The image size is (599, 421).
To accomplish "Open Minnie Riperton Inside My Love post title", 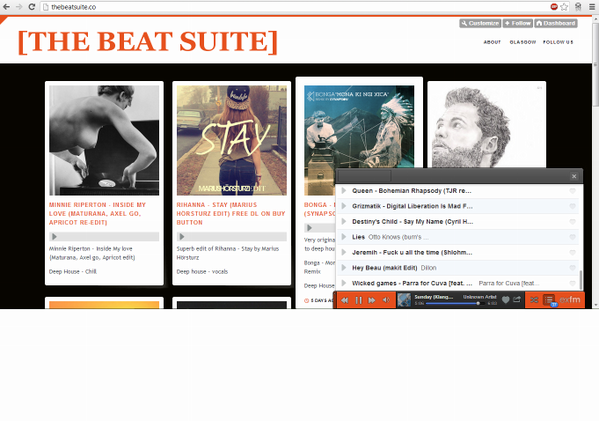I will tap(97, 214).
